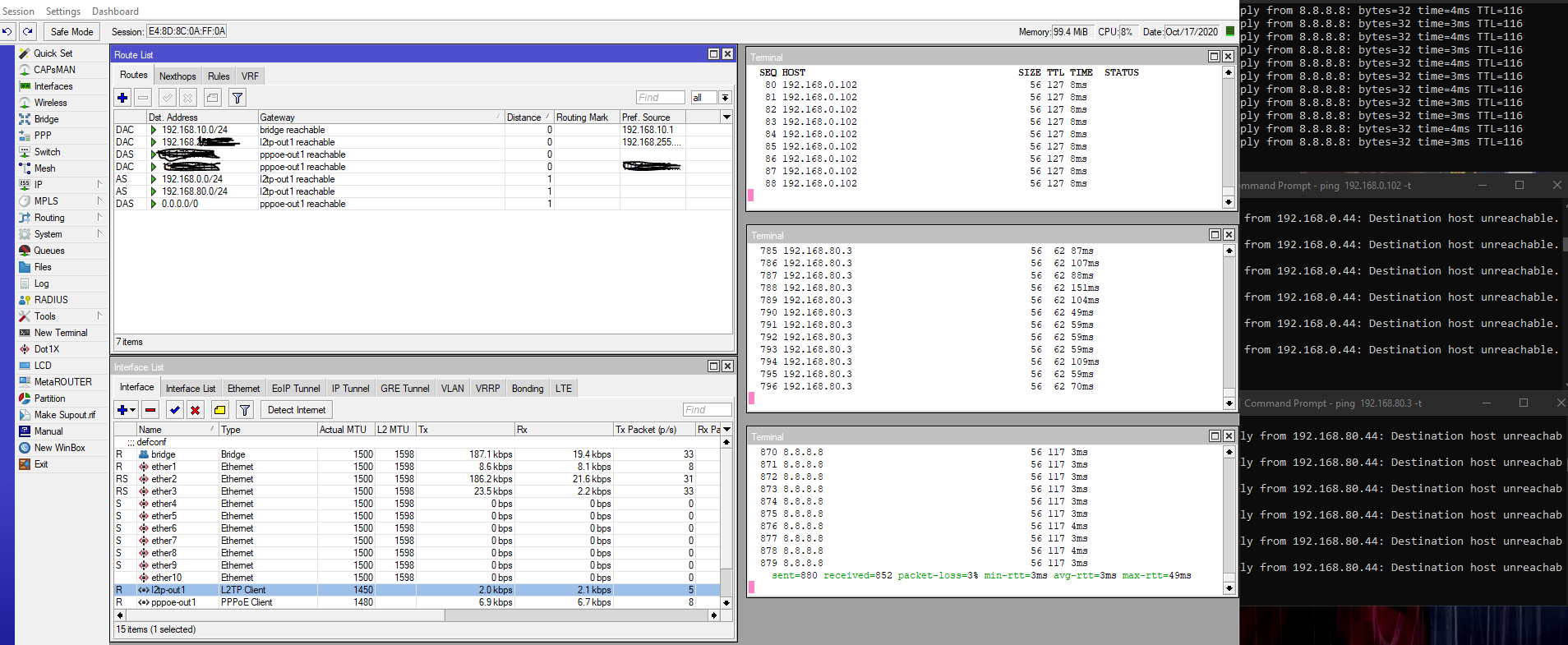Expand the Tools submenu

click(x=99, y=316)
